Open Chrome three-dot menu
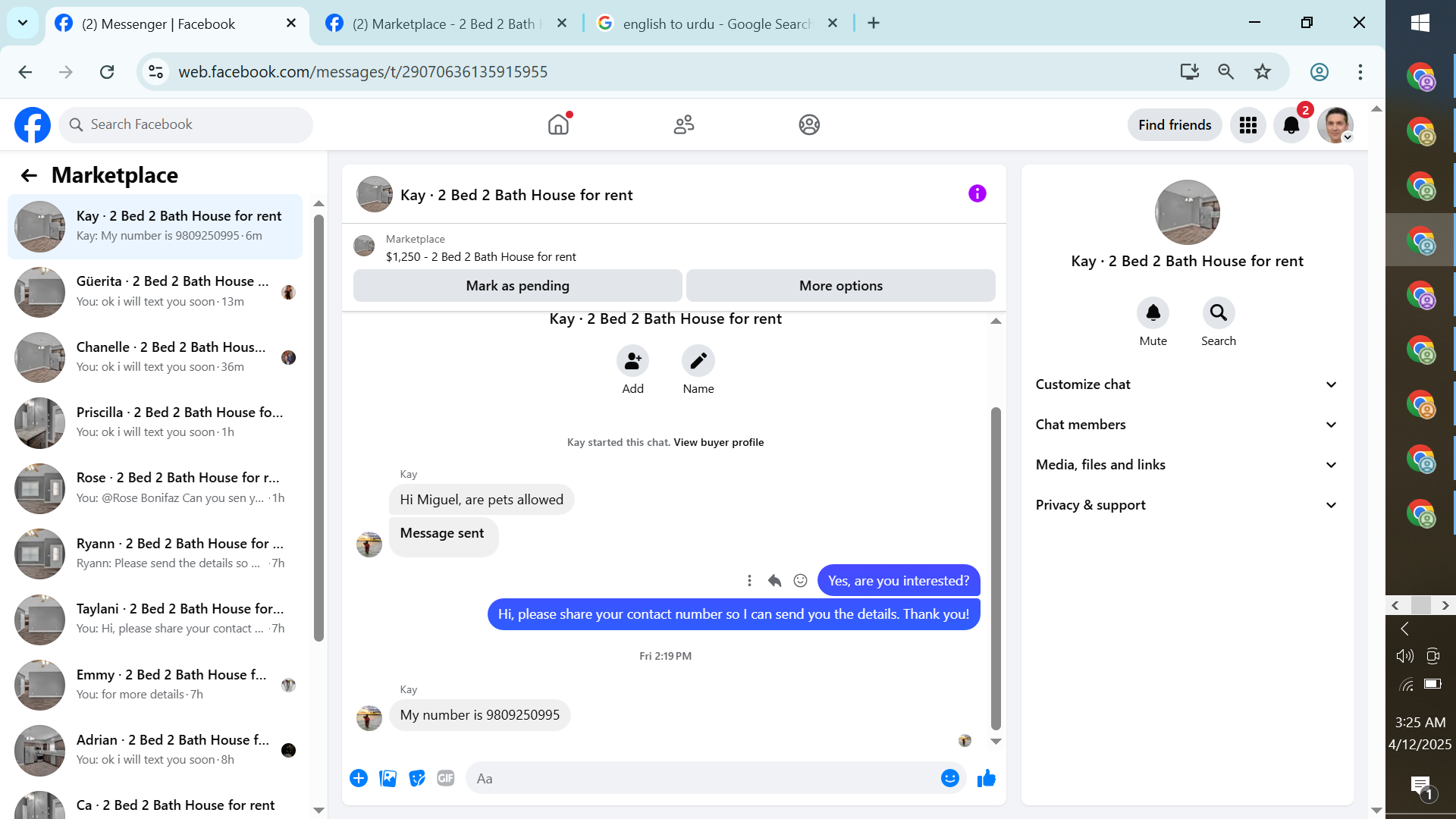 tap(1360, 72)
